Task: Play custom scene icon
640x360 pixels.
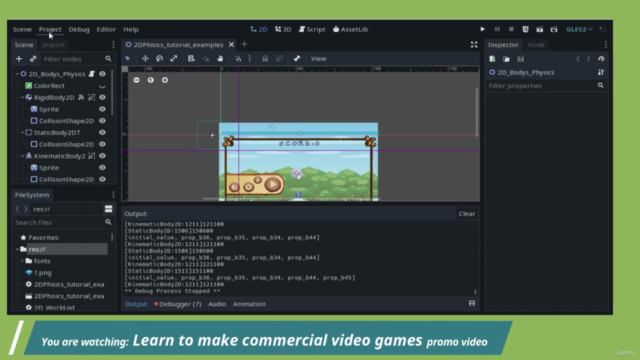Action: (x=554, y=29)
